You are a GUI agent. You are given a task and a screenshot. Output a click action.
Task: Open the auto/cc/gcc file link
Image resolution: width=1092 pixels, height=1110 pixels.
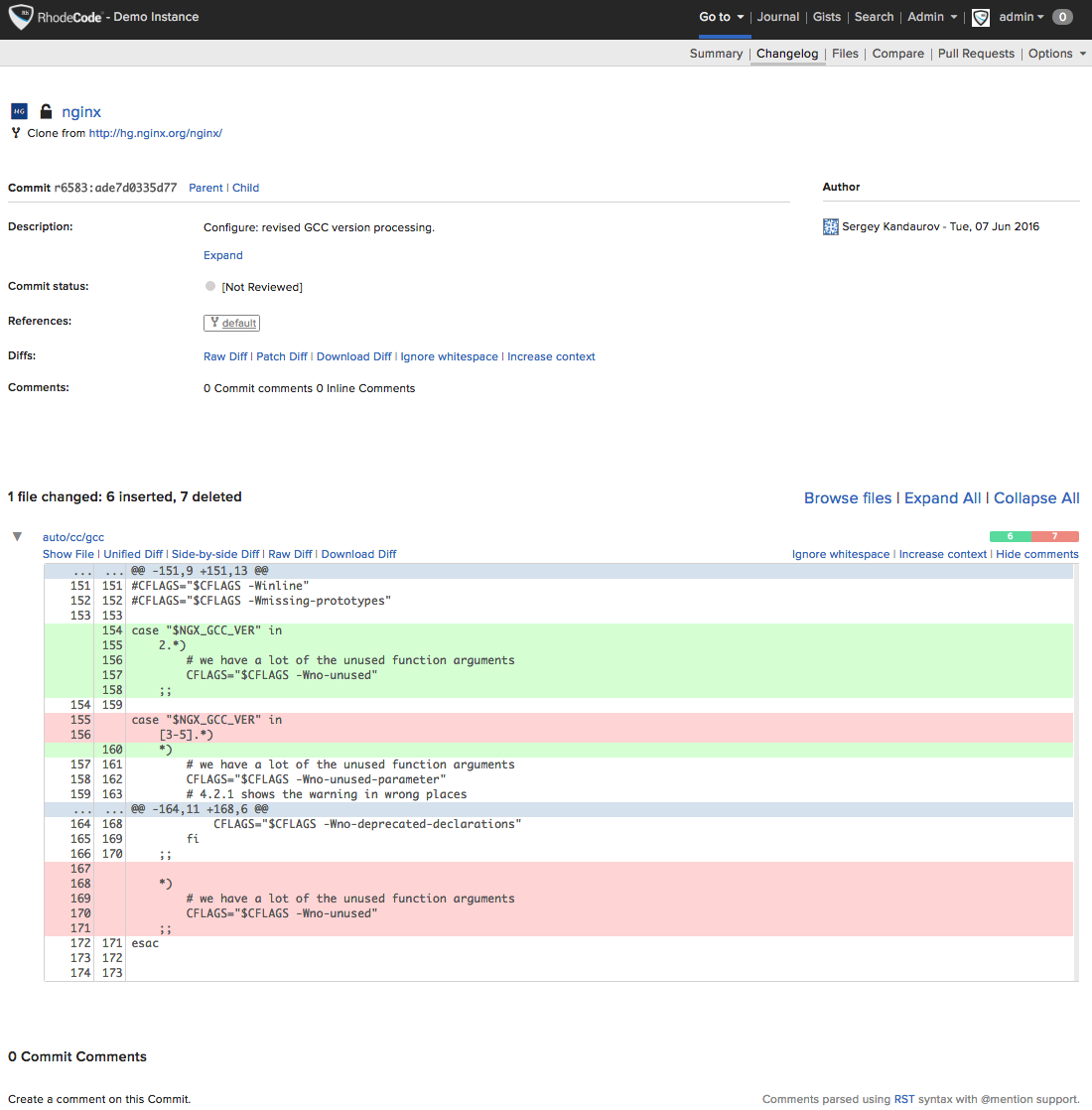[x=72, y=537]
